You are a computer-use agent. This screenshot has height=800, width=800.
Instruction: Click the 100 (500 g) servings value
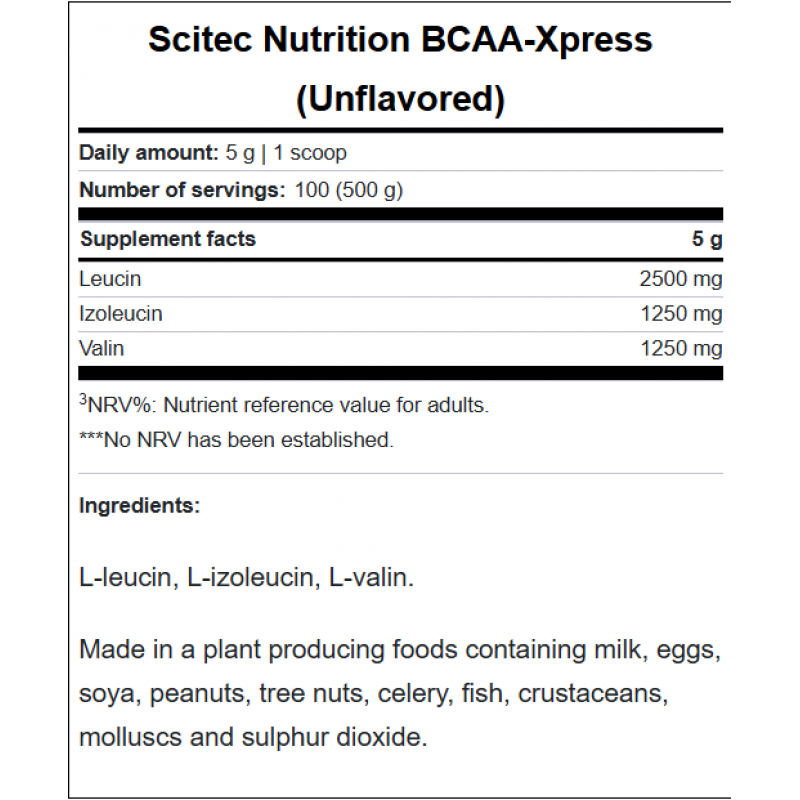point(349,189)
